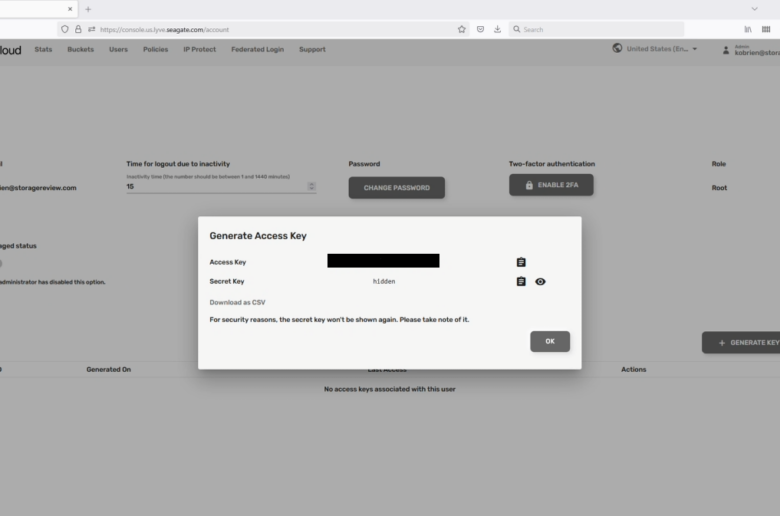Screen dimensions: 780x516
Task: Click the inactivity time input field
Action: (217, 187)
